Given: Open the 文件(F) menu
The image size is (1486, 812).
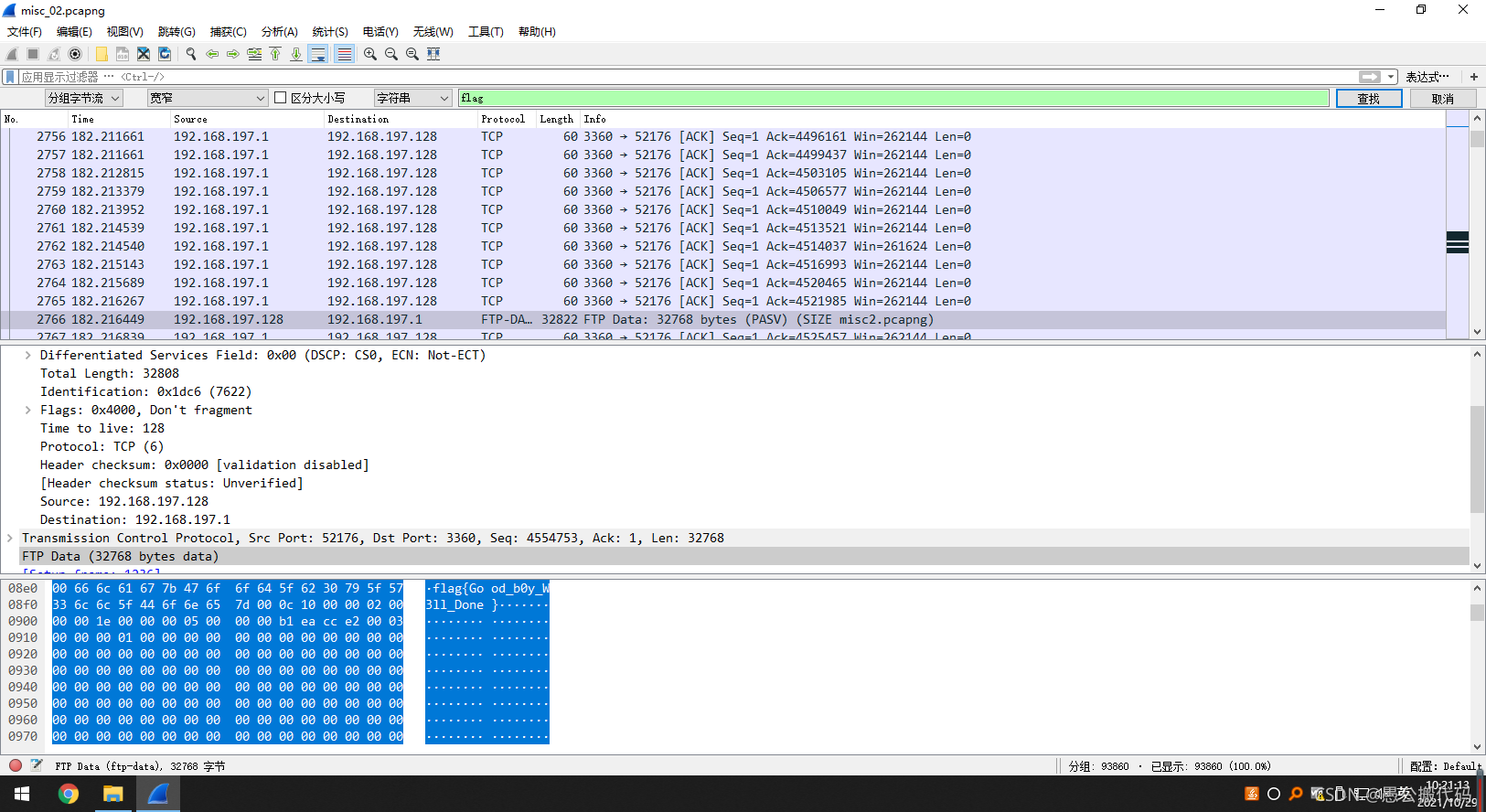Looking at the screenshot, I should [25, 31].
